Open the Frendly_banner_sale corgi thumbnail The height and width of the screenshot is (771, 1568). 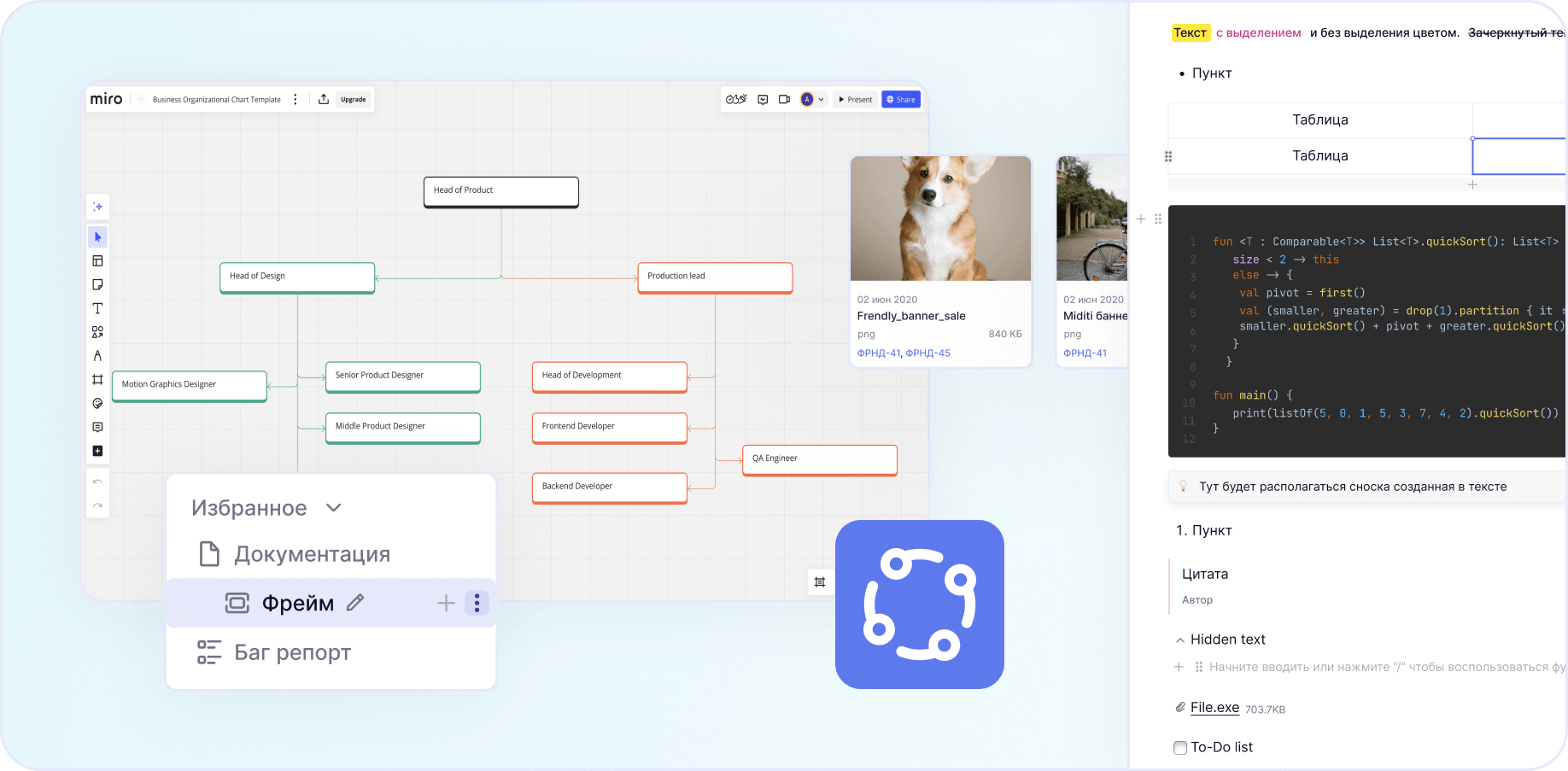pyautogui.click(x=940, y=219)
